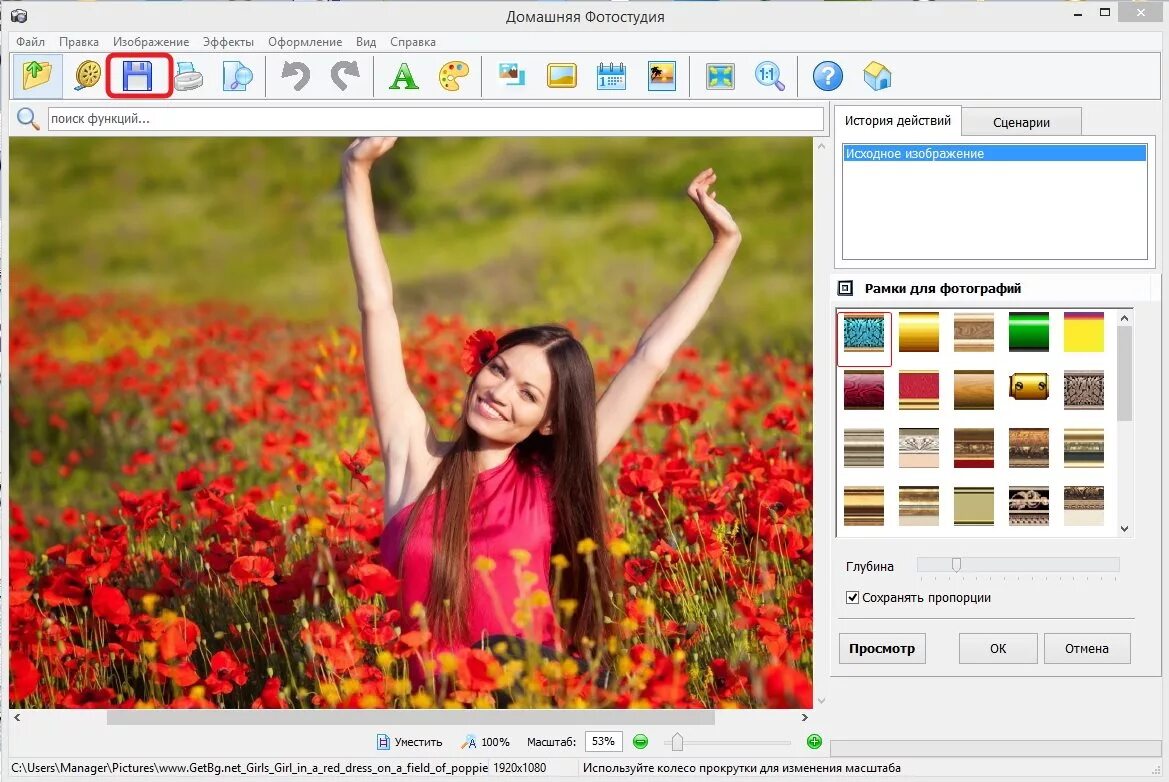
Task: Open the Эффекты menu
Action: click(228, 42)
